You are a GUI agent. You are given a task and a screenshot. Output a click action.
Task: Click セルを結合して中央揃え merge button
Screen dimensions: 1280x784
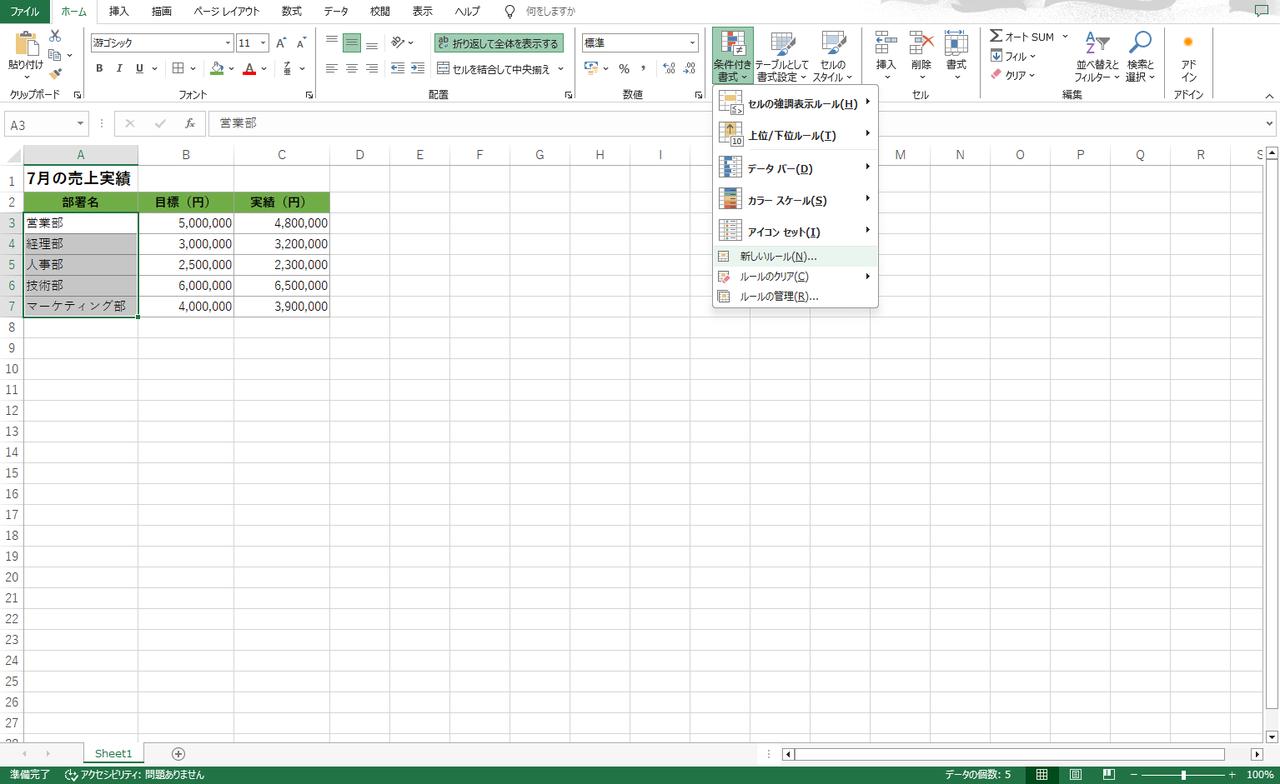(x=494, y=69)
